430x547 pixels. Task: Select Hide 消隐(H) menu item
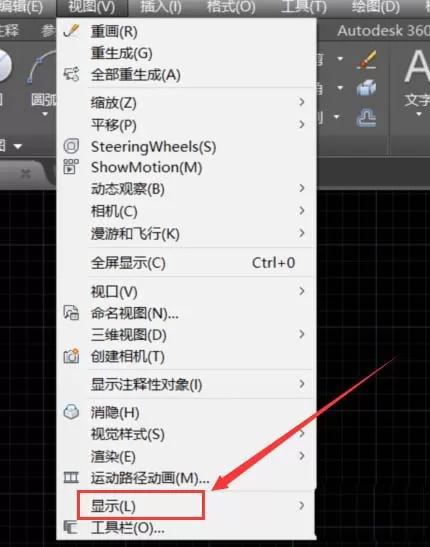[x=187, y=412]
